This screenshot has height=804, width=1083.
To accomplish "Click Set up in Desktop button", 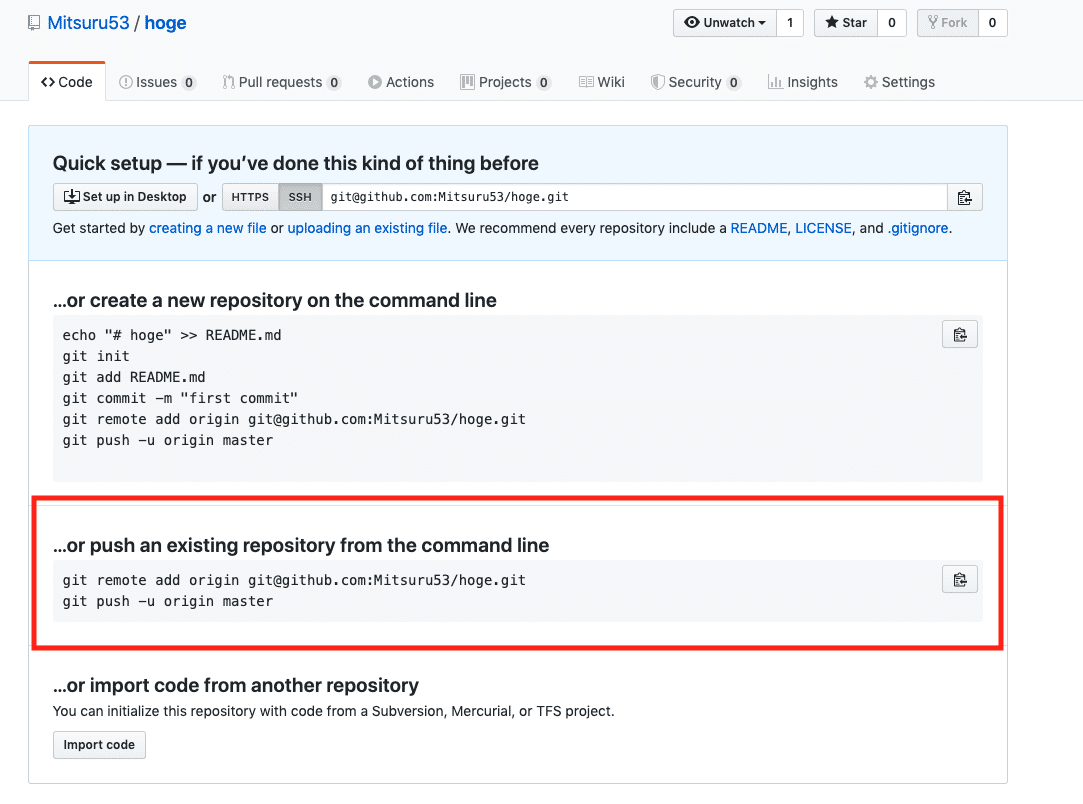I will tap(125, 197).
